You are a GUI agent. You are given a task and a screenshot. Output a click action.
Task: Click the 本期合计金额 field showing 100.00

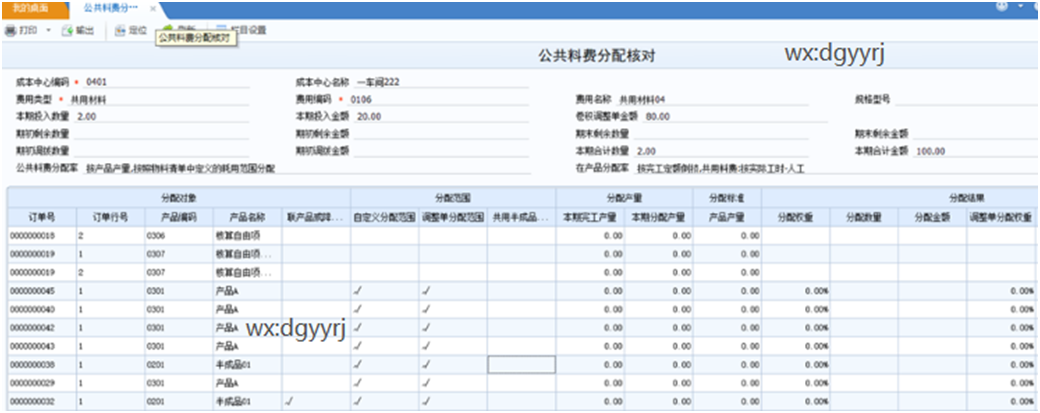975,151
